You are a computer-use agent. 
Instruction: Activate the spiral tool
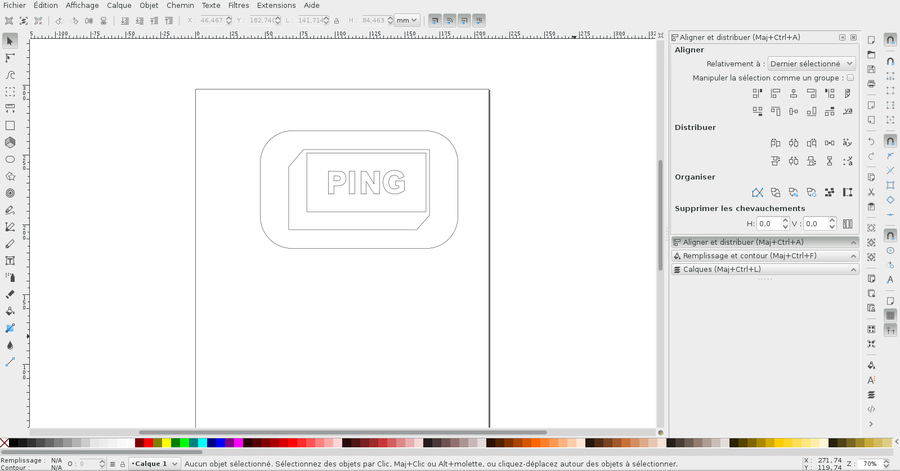(10, 193)
